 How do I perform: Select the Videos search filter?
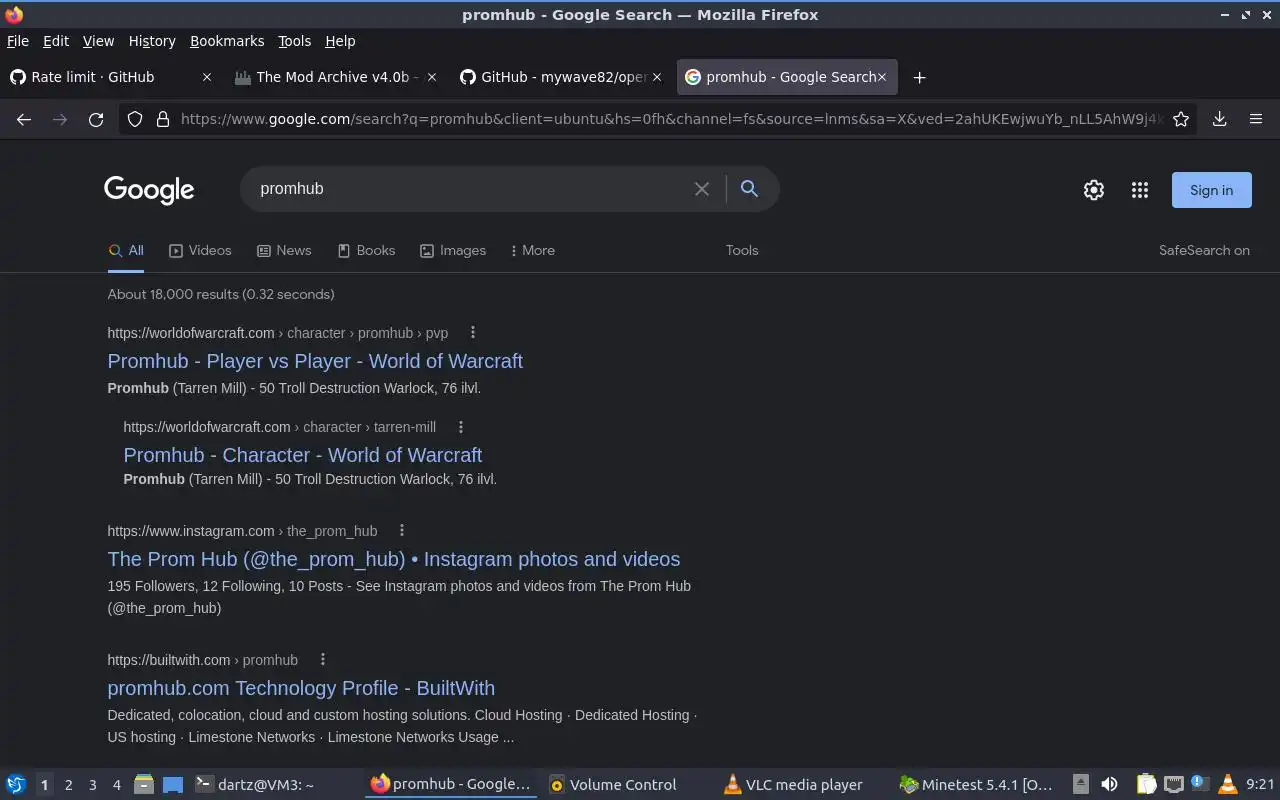point(200,251)
